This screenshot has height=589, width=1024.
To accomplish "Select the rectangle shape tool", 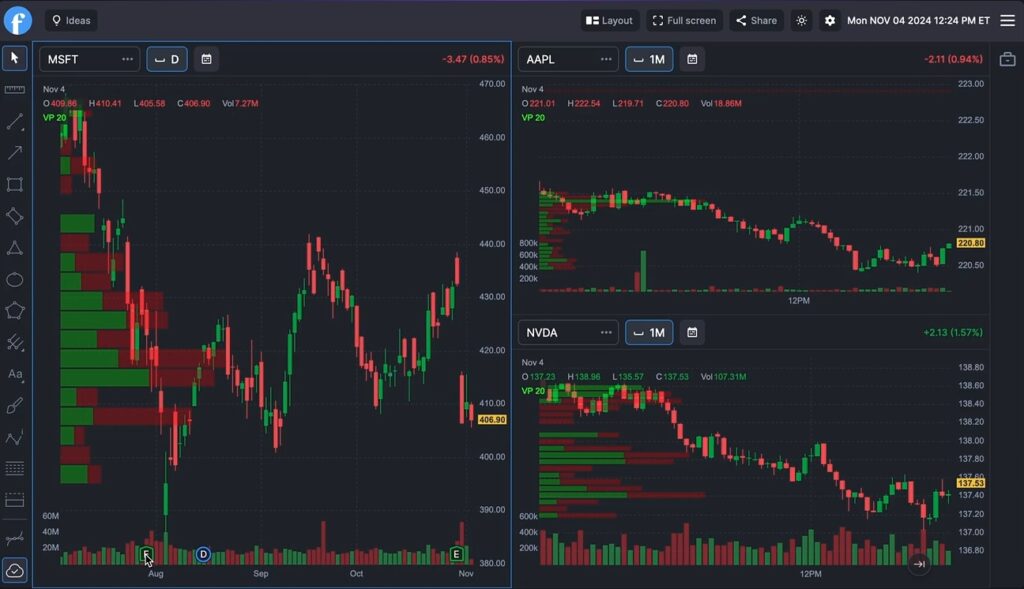I will coord(14,184).
